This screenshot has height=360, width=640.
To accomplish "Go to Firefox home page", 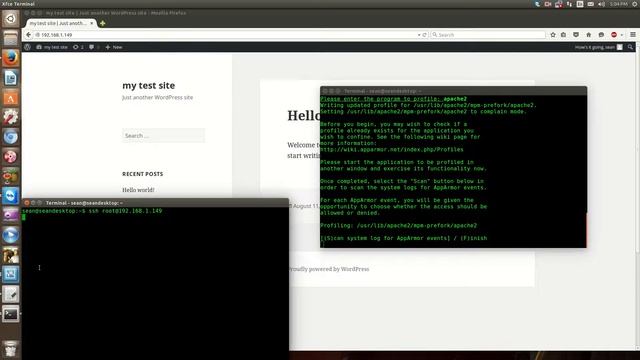I will tap(589, 35).
